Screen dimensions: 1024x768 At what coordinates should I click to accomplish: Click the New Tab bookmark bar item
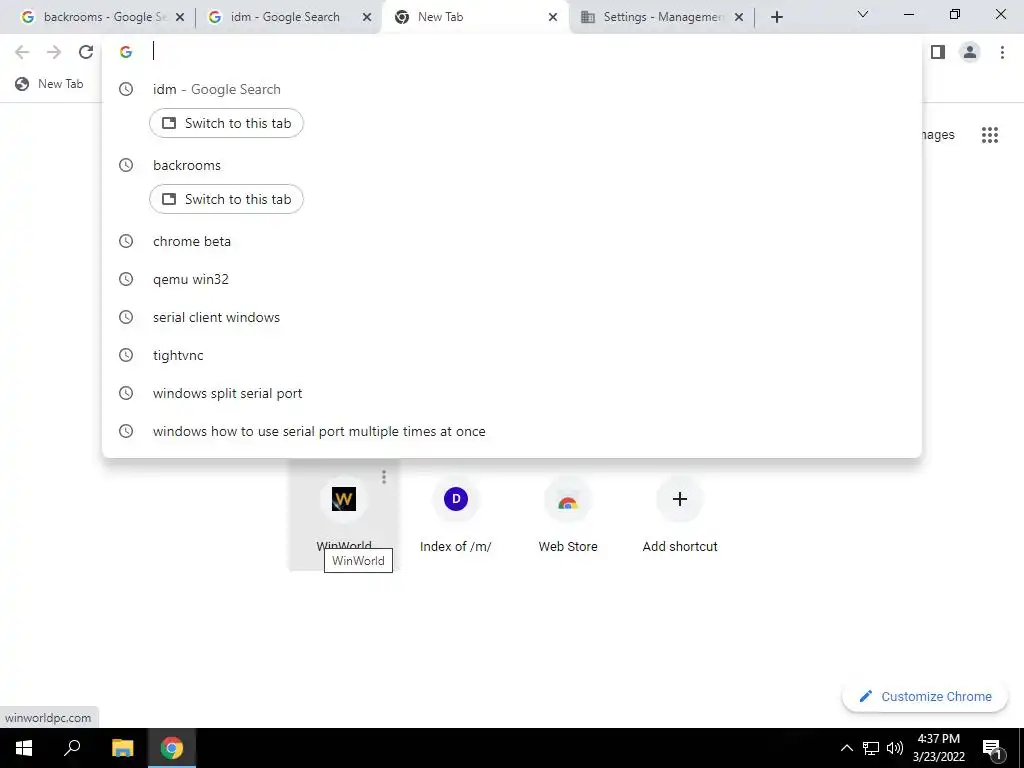50,84
